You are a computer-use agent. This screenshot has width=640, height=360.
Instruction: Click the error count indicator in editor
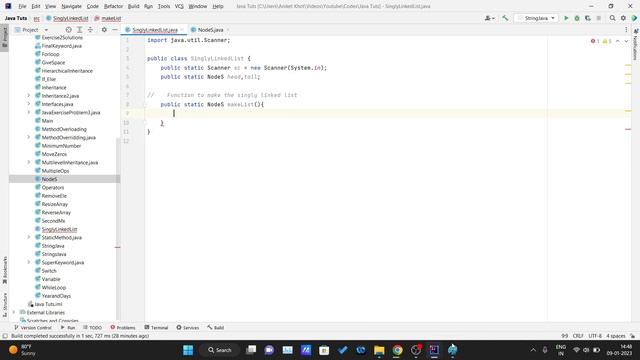point(595,41)
